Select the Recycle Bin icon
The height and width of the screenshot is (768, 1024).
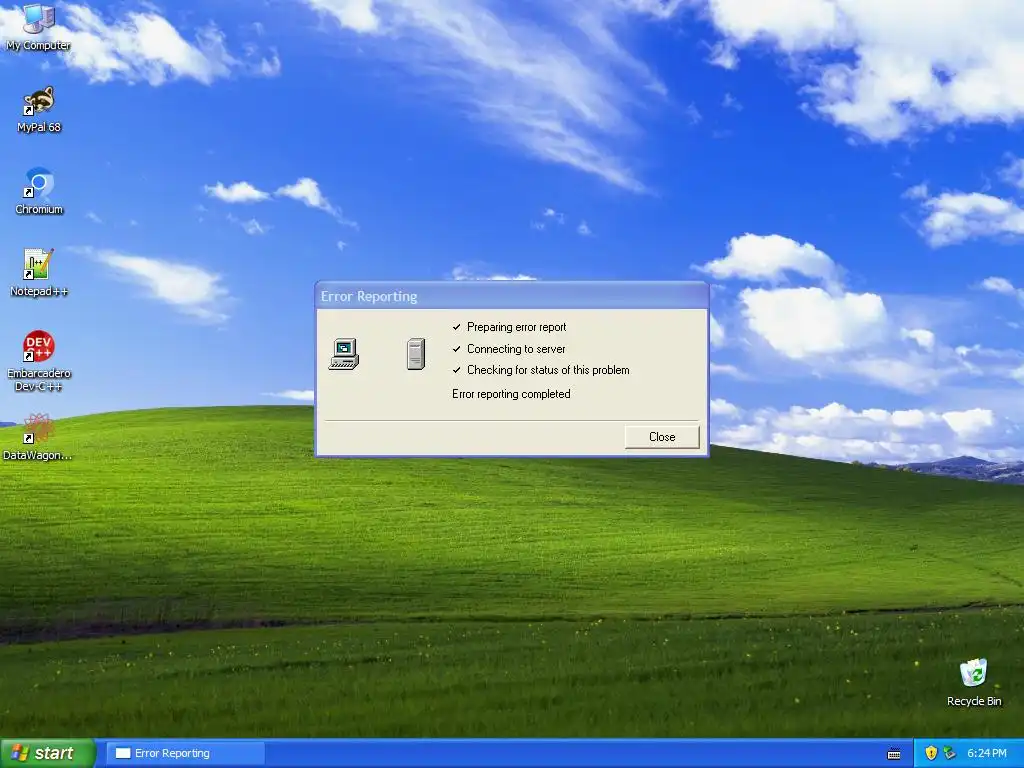pos(974,682)
